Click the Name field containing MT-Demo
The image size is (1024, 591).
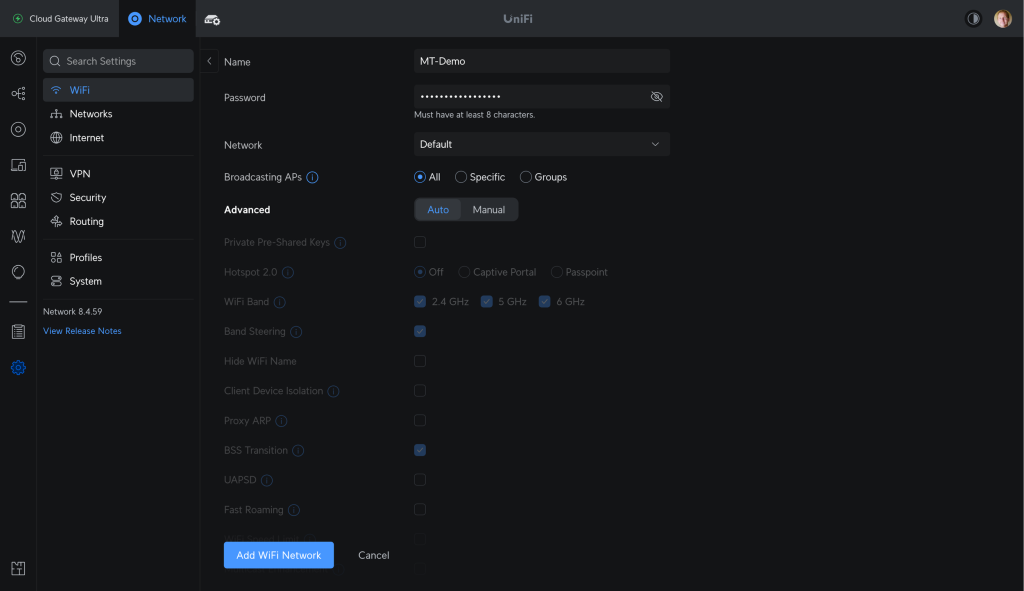pos(541,61)
